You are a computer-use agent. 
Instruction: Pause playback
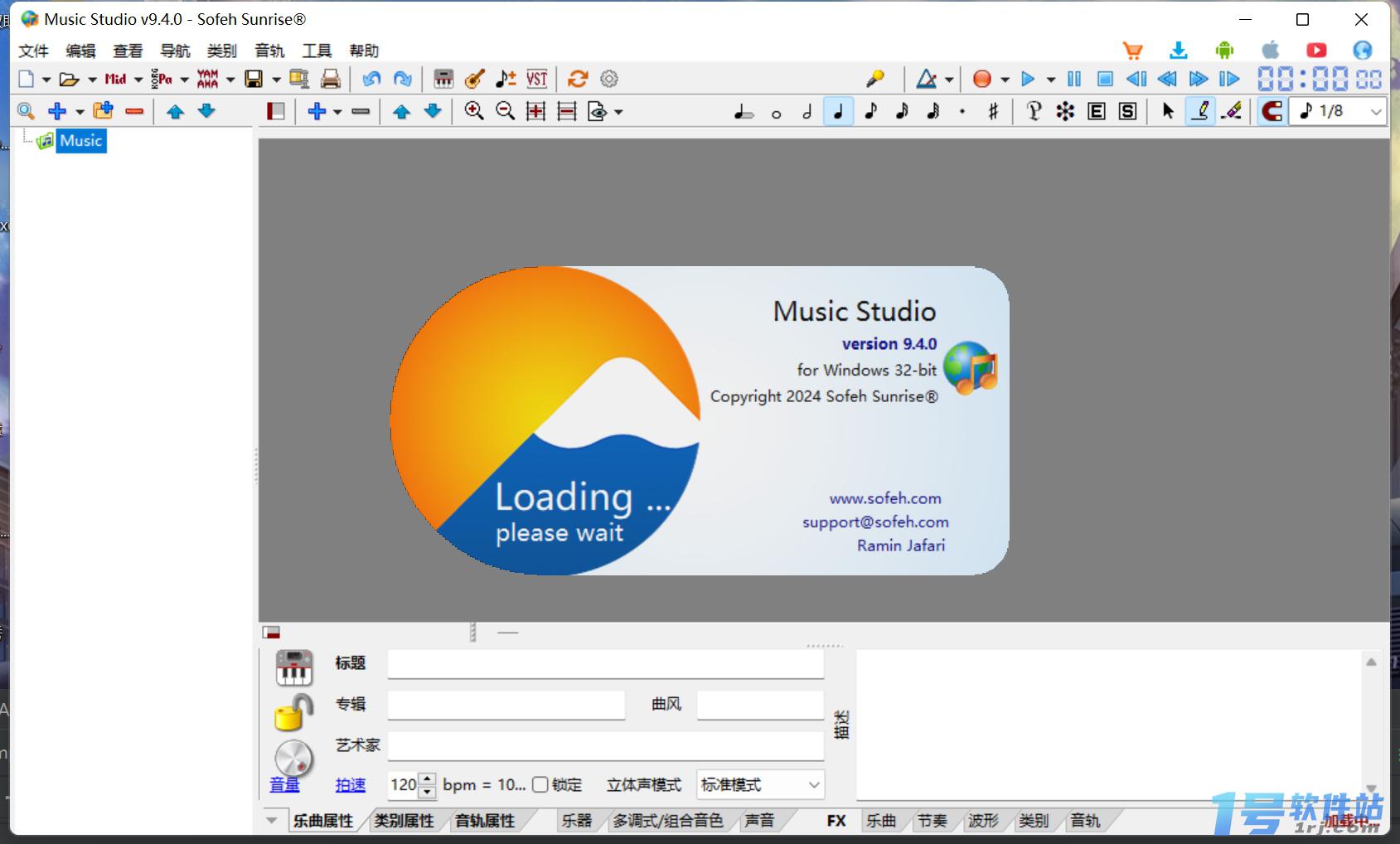coord(1074,79)
